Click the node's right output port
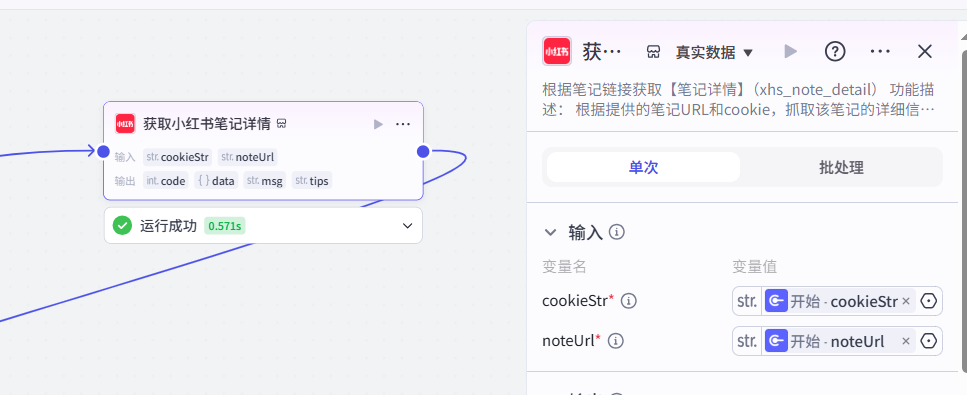 [423, 151]
